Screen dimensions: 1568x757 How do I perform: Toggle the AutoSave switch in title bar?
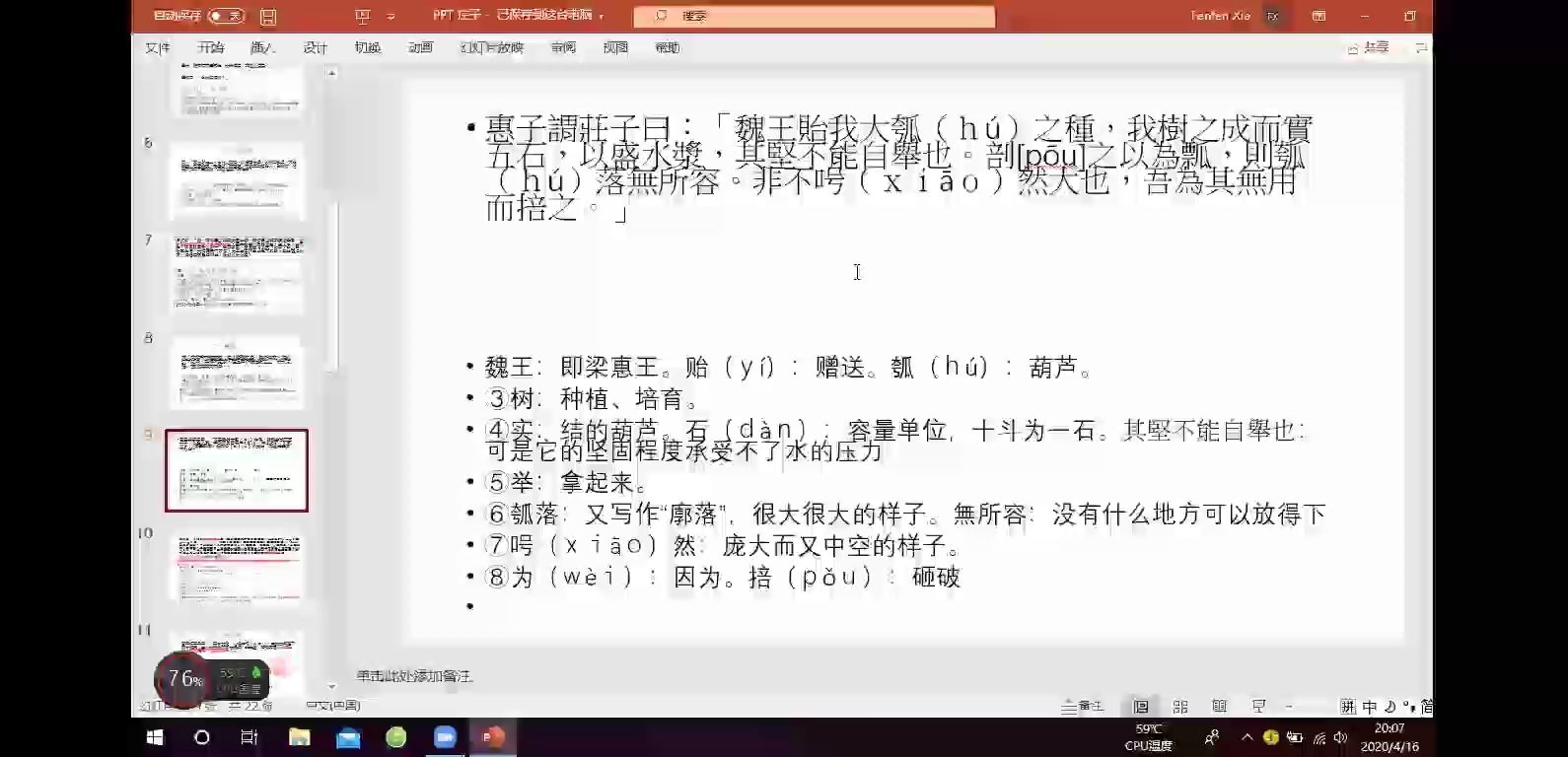click(226, 16)
